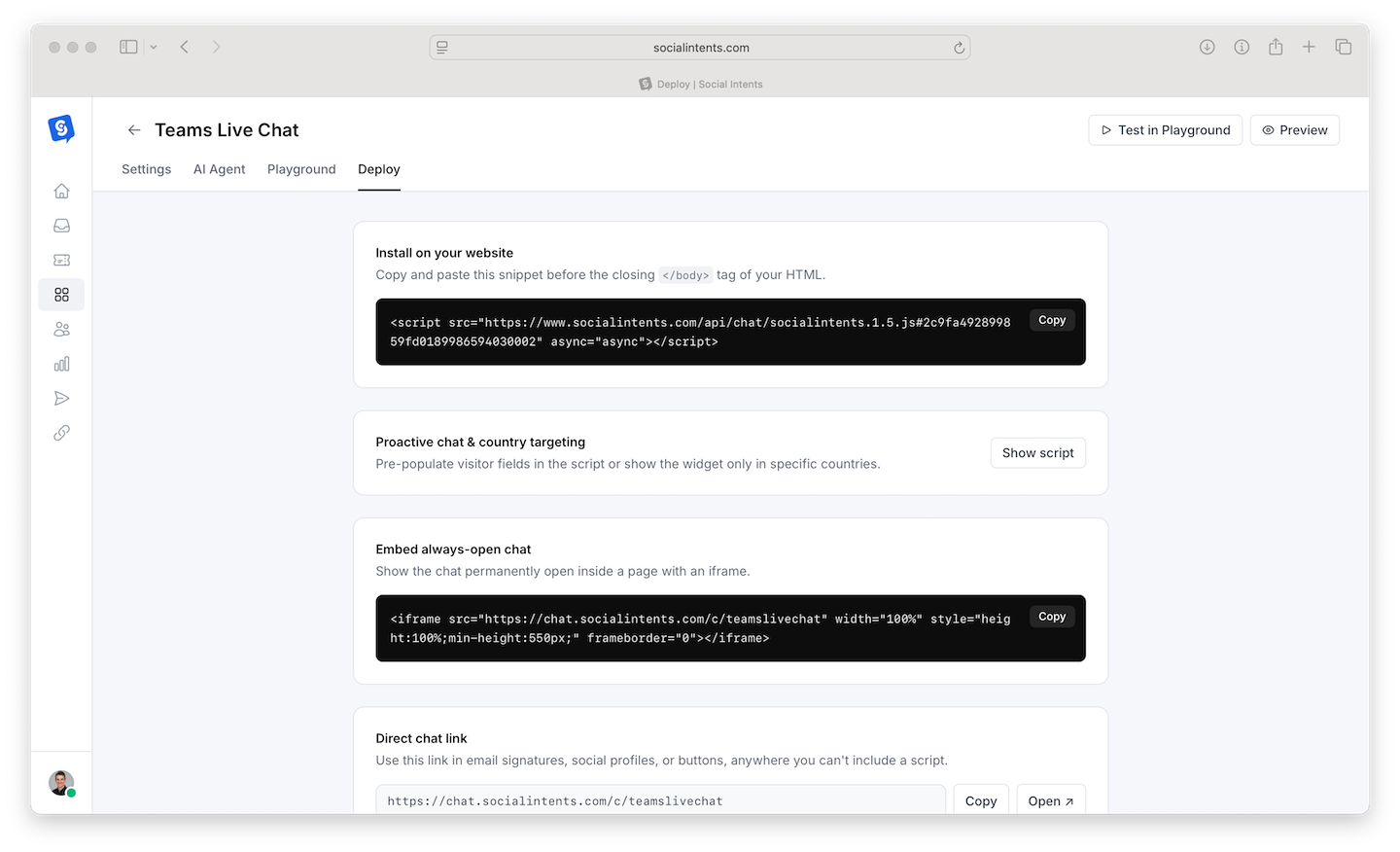
Task: Click 'Proactive chat & country targeting' heading
Action: coord(480,442)
